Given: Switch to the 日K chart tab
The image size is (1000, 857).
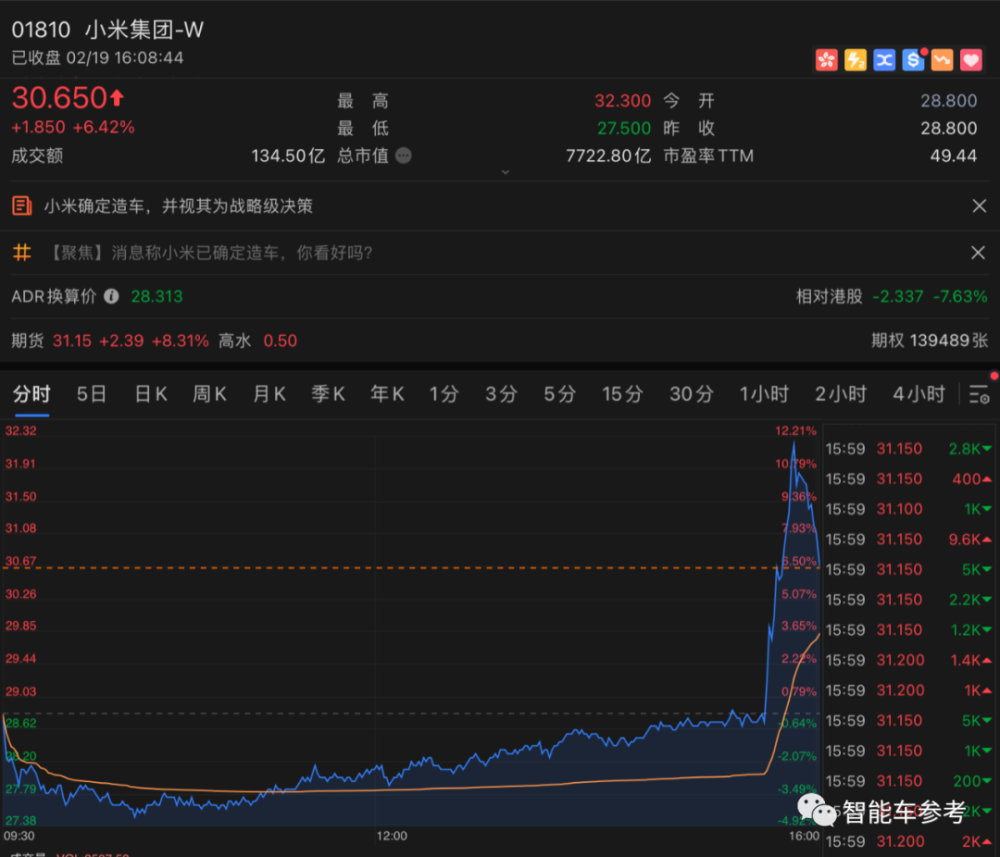Looking at the screenshot, I should tap(151, 395).
